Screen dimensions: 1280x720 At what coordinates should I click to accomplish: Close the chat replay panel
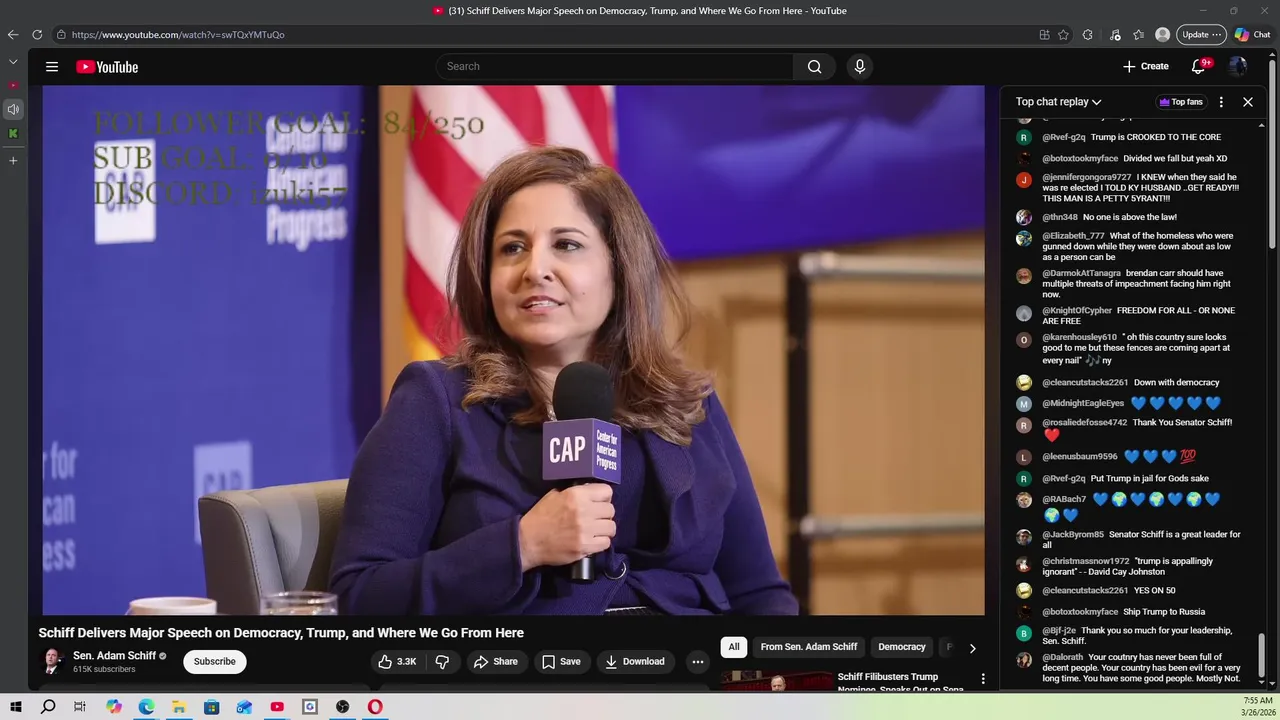click(x=1248, y=102)
